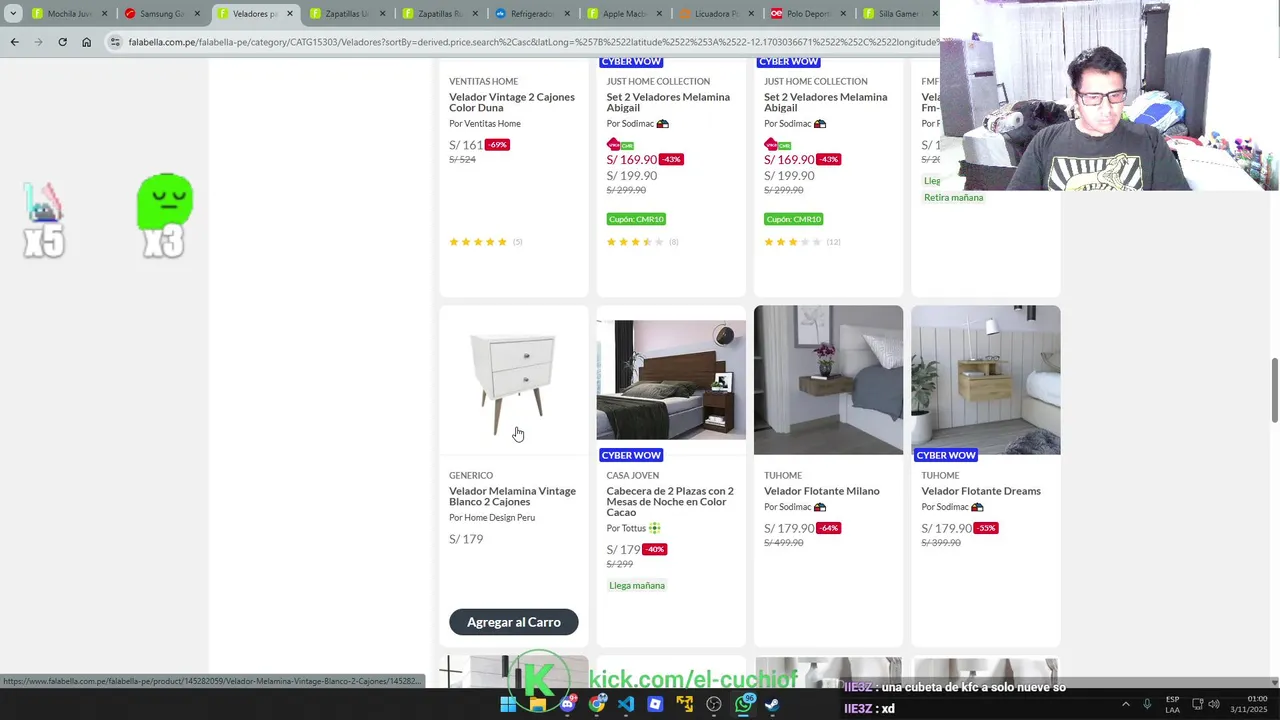The image size is (1280, 720).
Task: Open Roblox from the taskbar
Action: (655, 704)
